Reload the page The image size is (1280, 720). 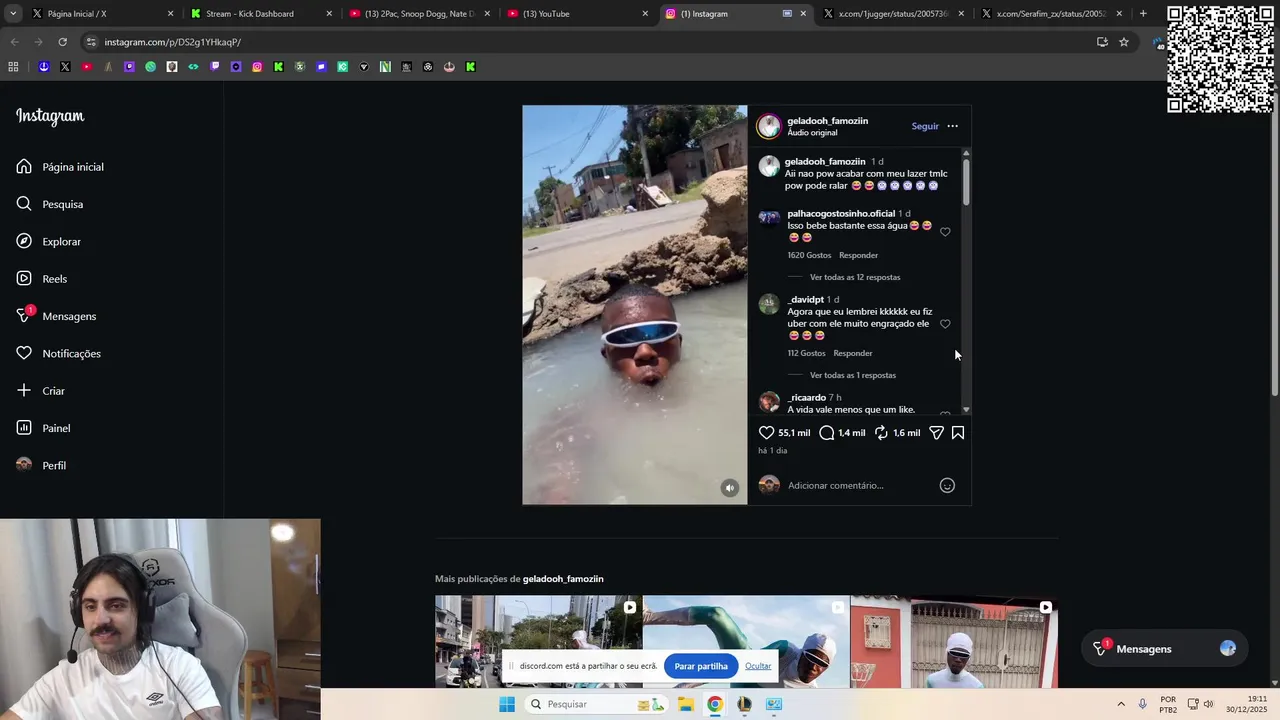pyautogui.click(x=62, y=42)
